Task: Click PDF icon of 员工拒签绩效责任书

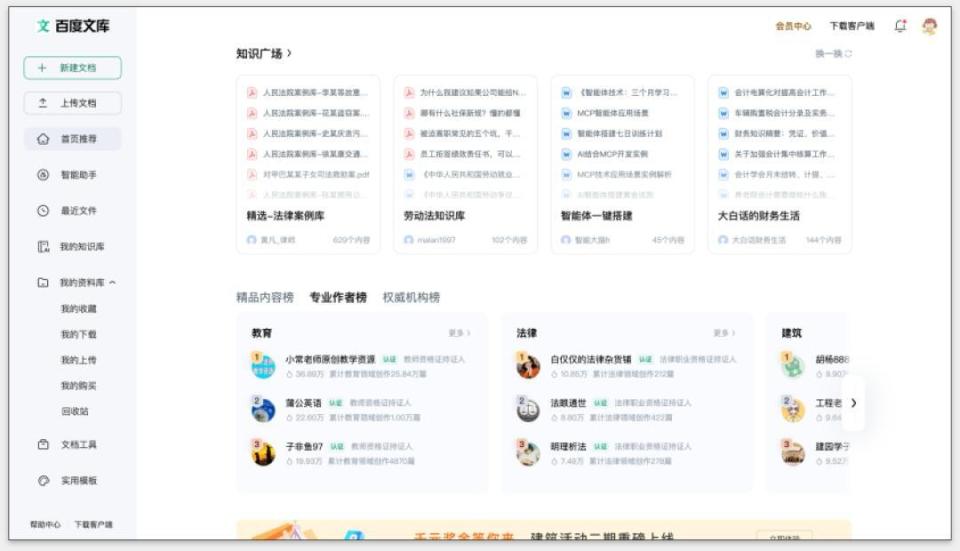Action: (409, 154)
